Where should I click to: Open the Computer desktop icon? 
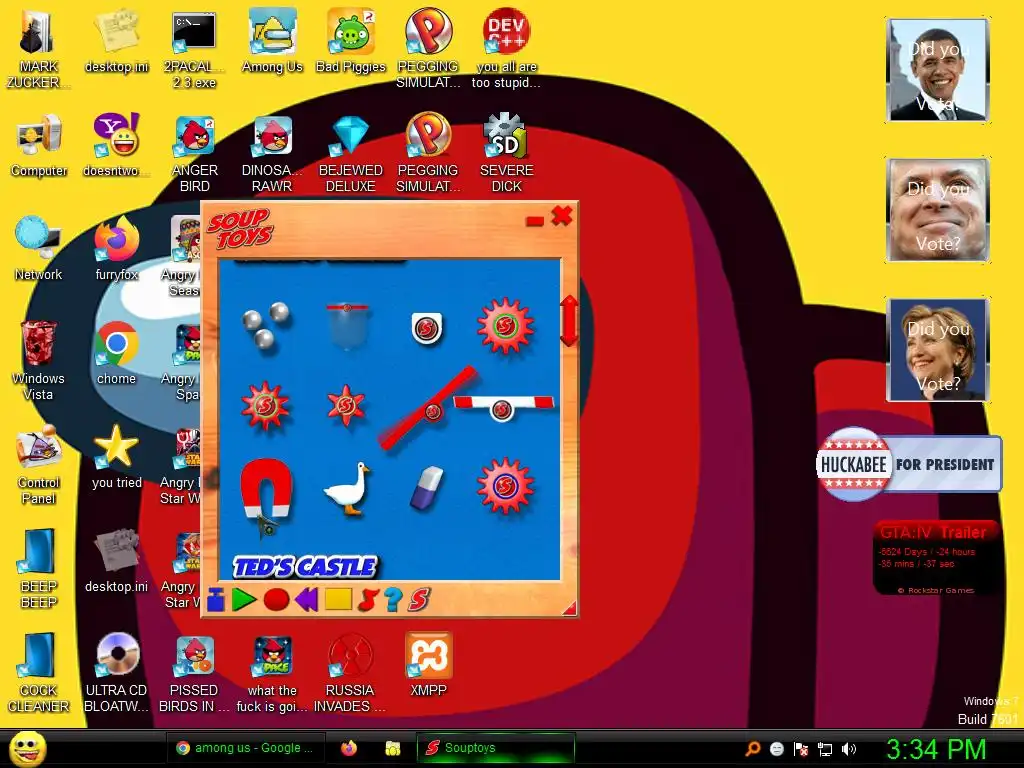coord(39,145)
